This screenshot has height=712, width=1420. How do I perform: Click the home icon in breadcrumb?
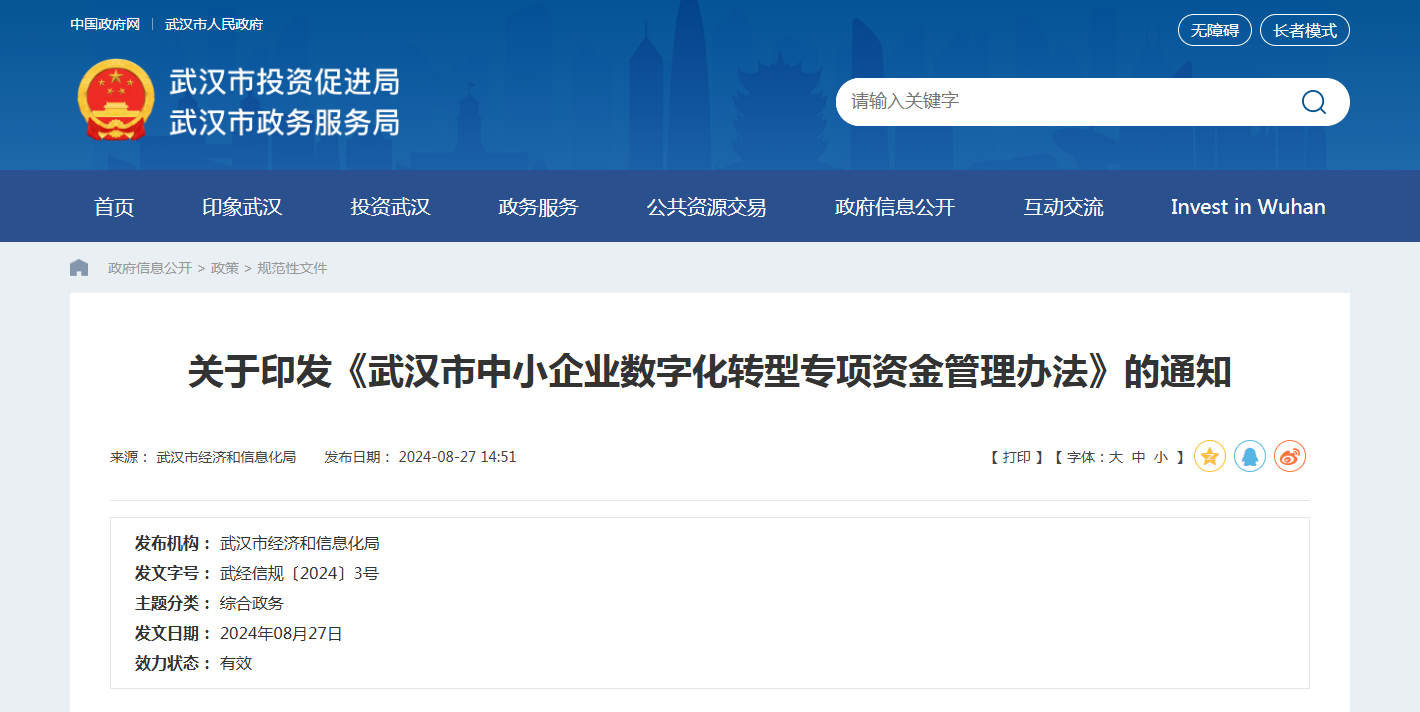(x=79, y=268)
